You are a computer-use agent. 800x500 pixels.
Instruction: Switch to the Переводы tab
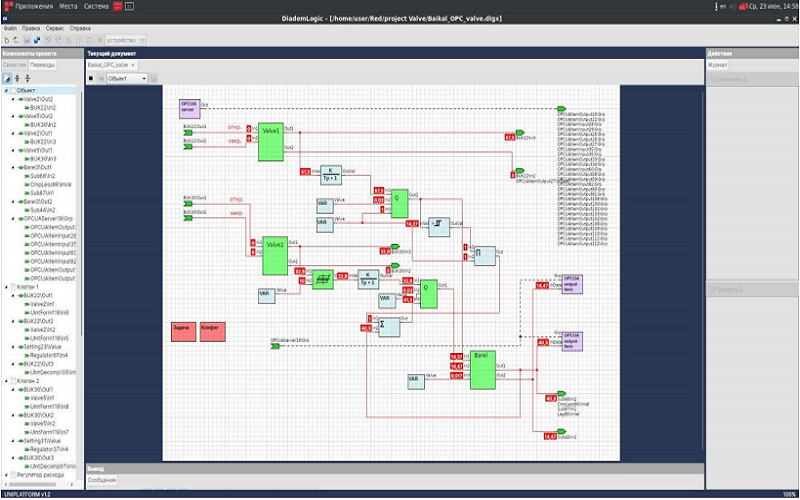pyautogui.click(x=43, y=64)
